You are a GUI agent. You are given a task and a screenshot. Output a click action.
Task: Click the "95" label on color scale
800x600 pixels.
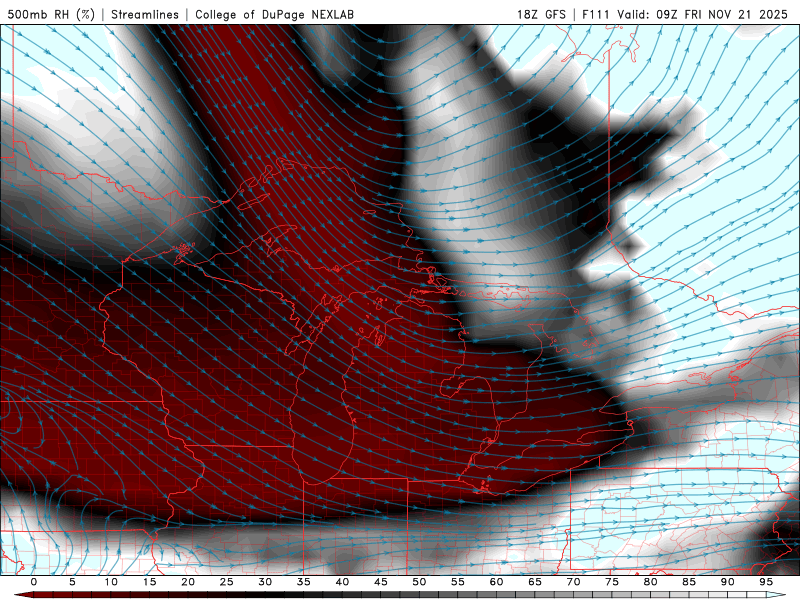766,582
